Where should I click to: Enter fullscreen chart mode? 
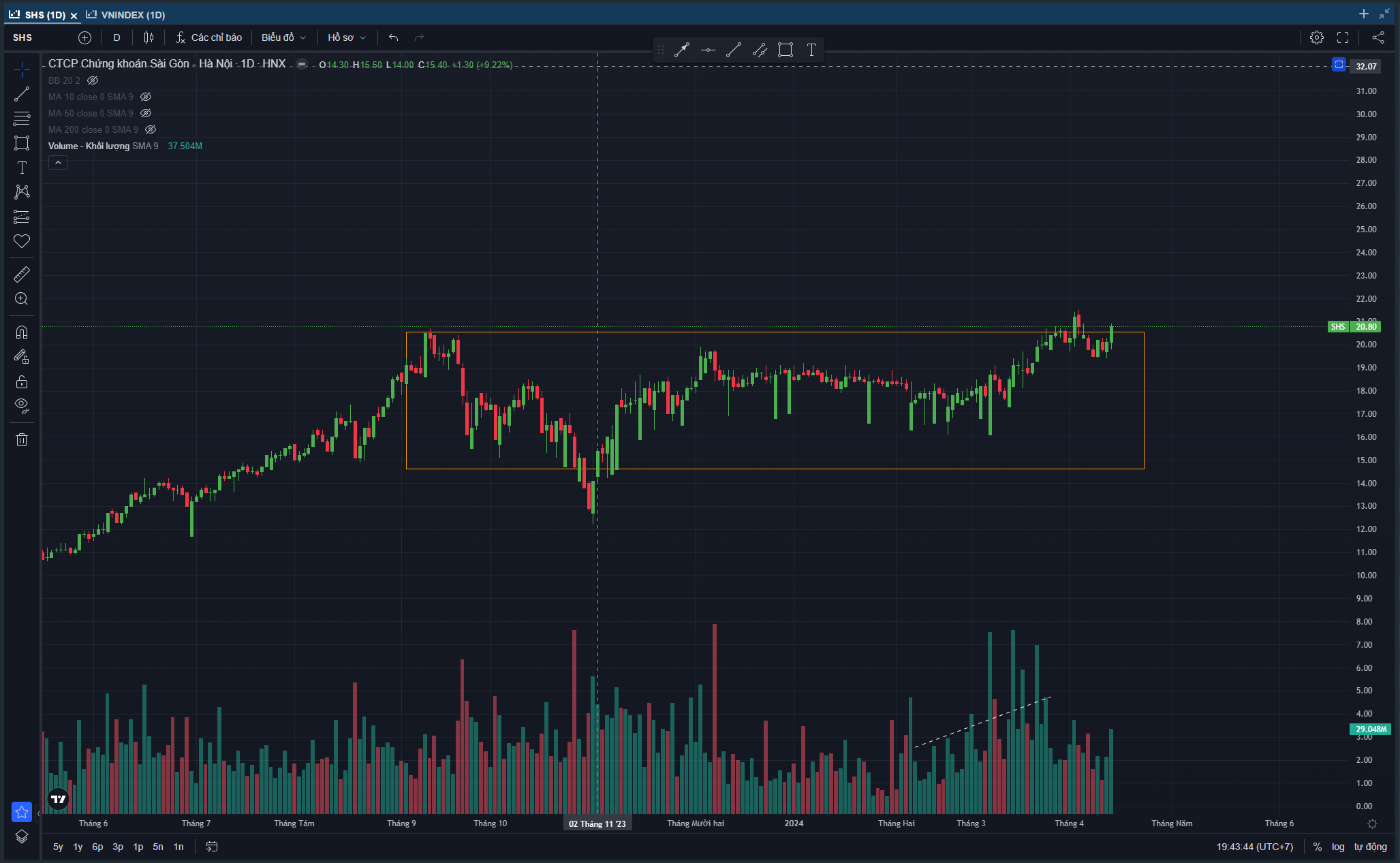(x=1343, y=37)
